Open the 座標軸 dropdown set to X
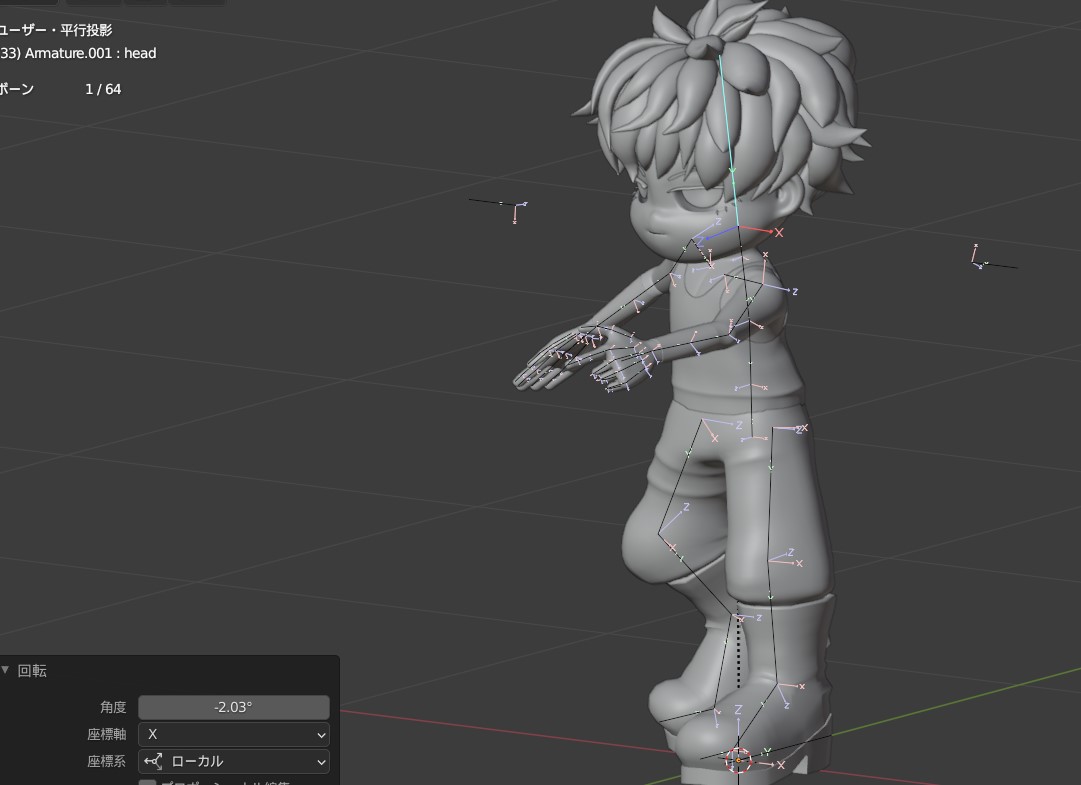This screenshot has height=785, width=1081. [x=234, y=735]
